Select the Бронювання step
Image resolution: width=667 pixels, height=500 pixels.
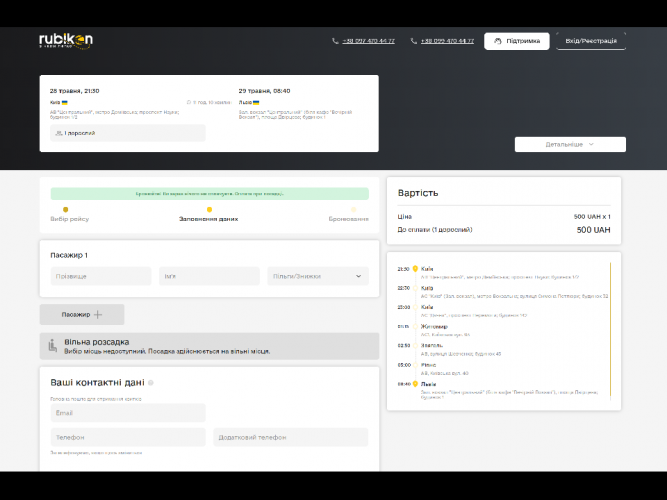click(348, 219)
